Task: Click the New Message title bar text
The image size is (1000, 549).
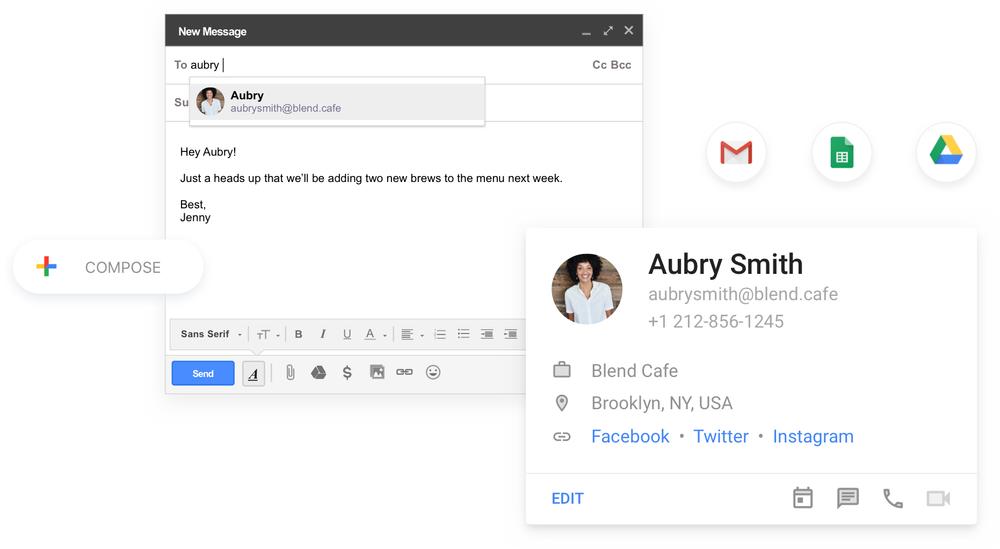Action: (x=212, y=31)
